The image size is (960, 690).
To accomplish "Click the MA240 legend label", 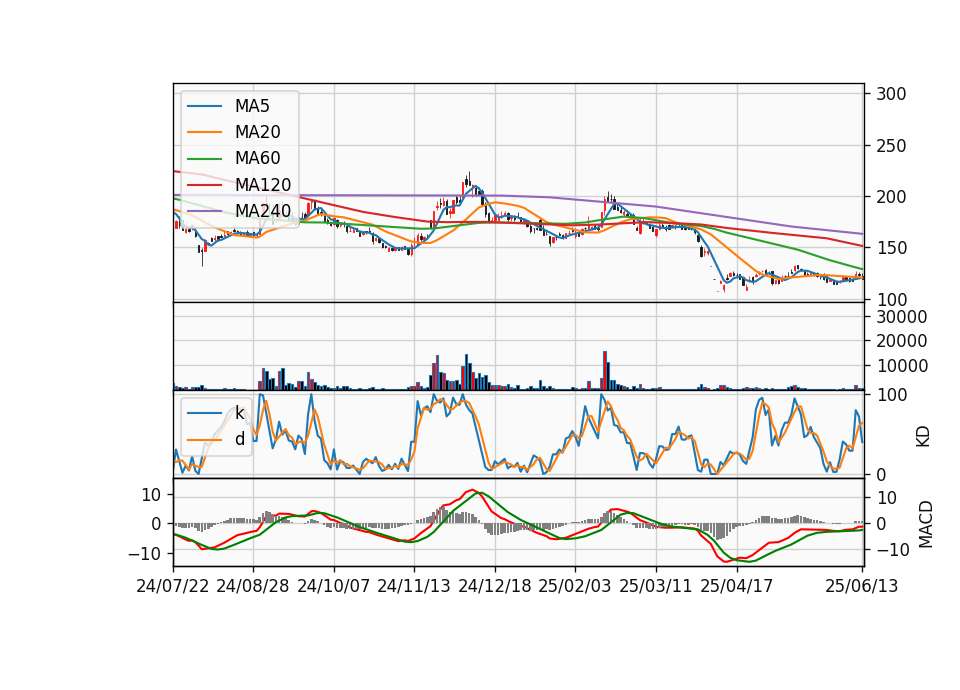I will 263,211.
